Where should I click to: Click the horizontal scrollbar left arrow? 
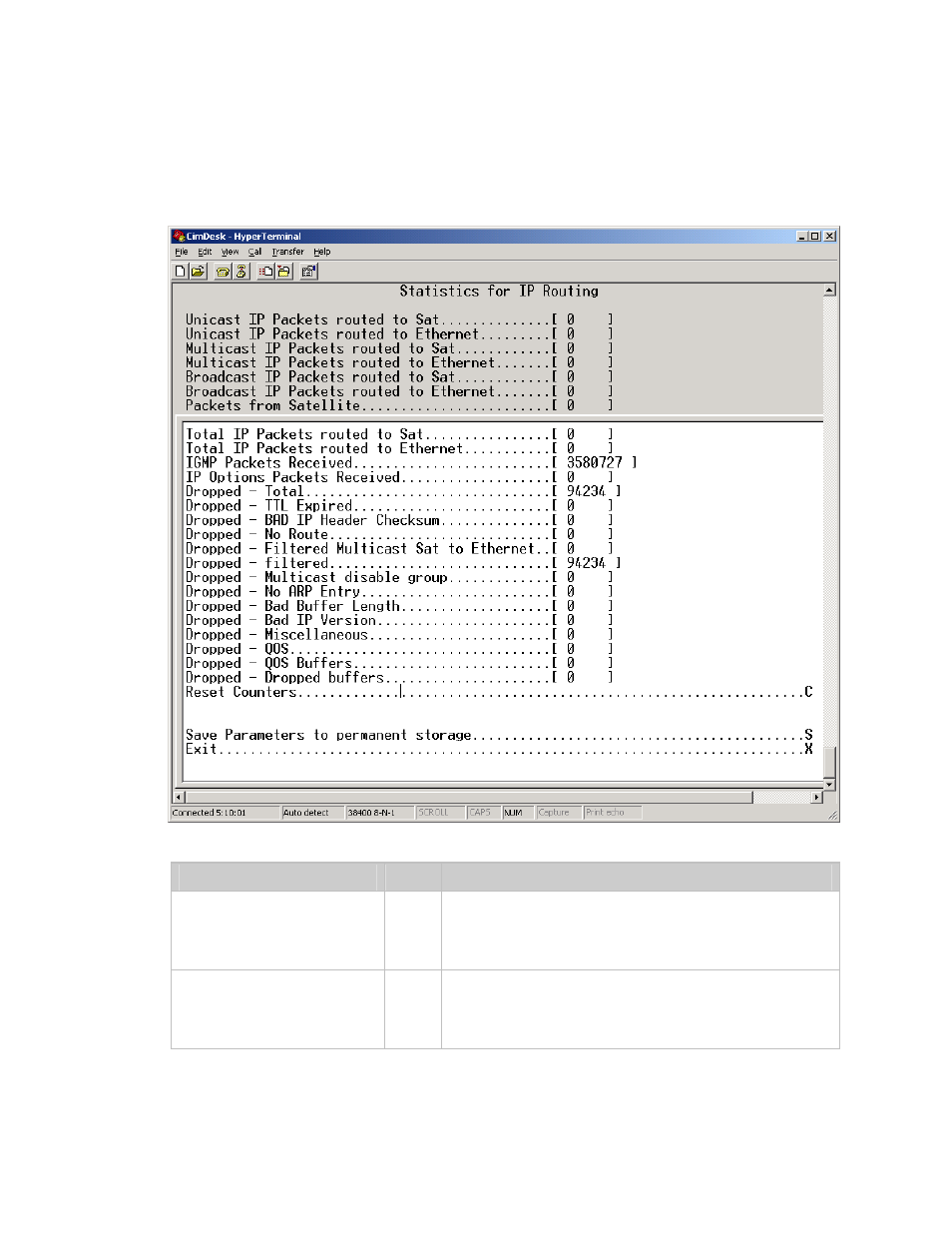pyautogui.click(x=180, y=797)
